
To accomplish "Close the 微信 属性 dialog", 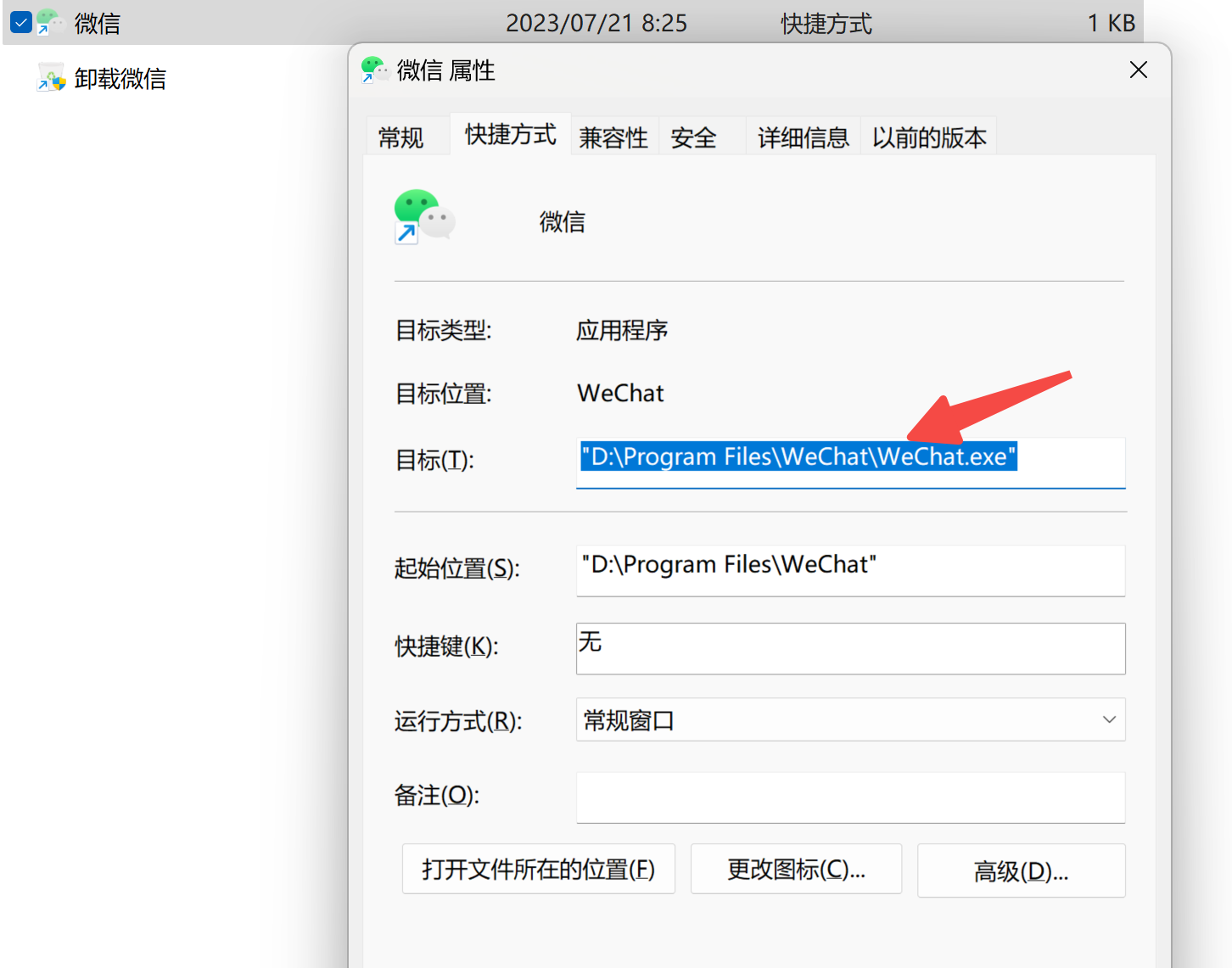I will tap(1139, 70).
